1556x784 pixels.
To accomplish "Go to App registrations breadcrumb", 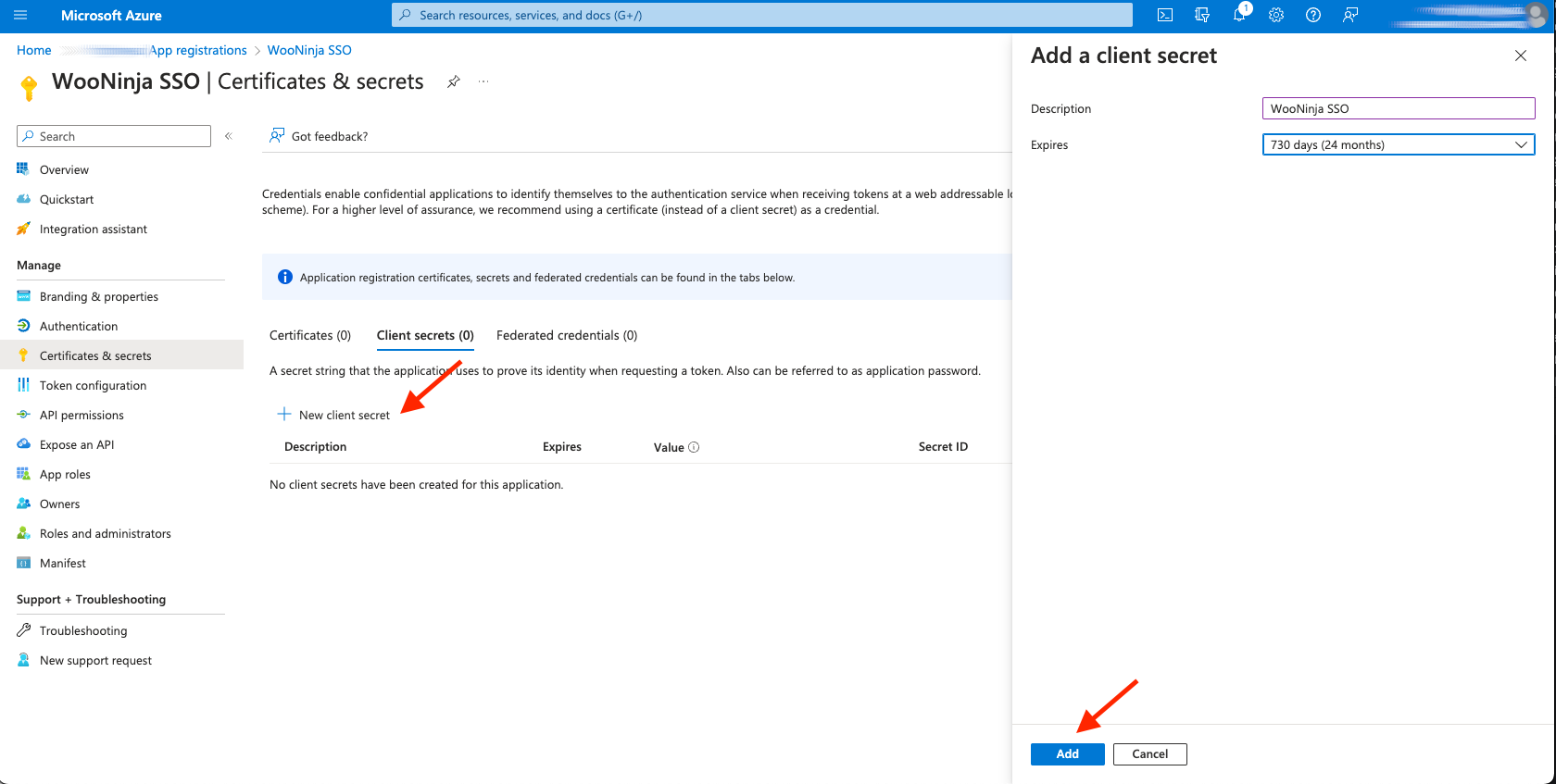I will [198, 50].
